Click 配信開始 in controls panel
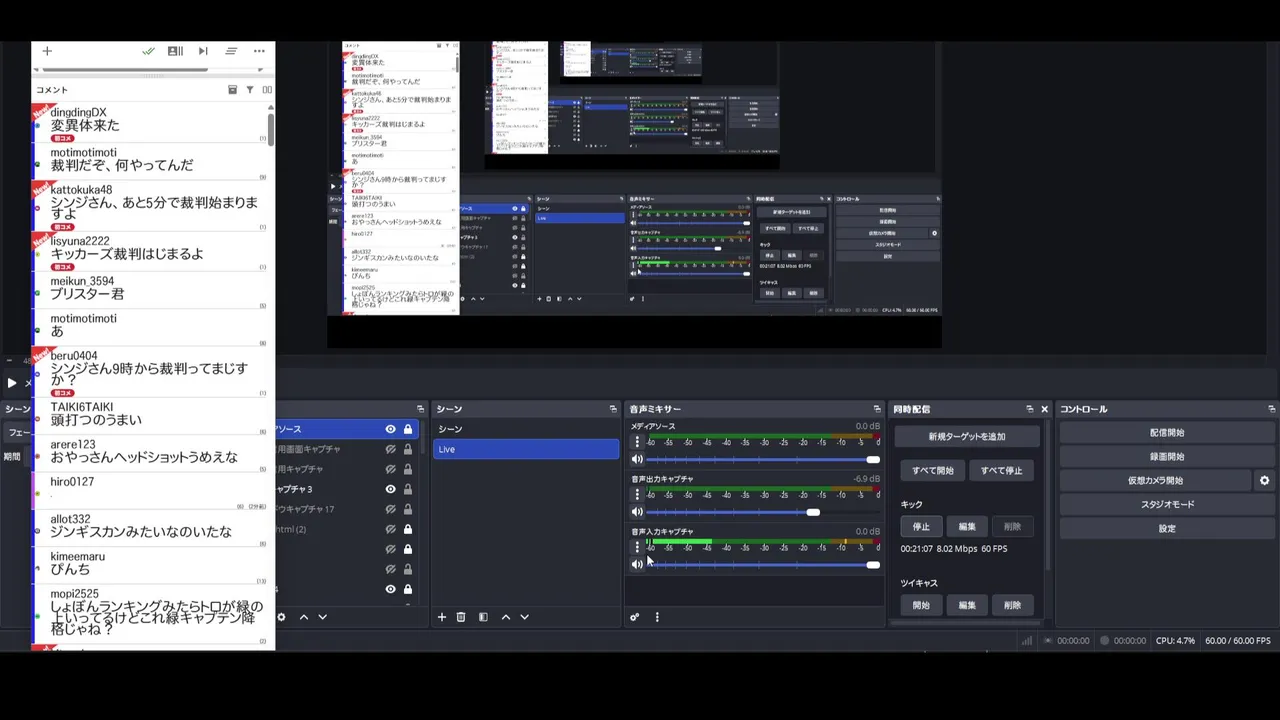 pos(1167,432)
